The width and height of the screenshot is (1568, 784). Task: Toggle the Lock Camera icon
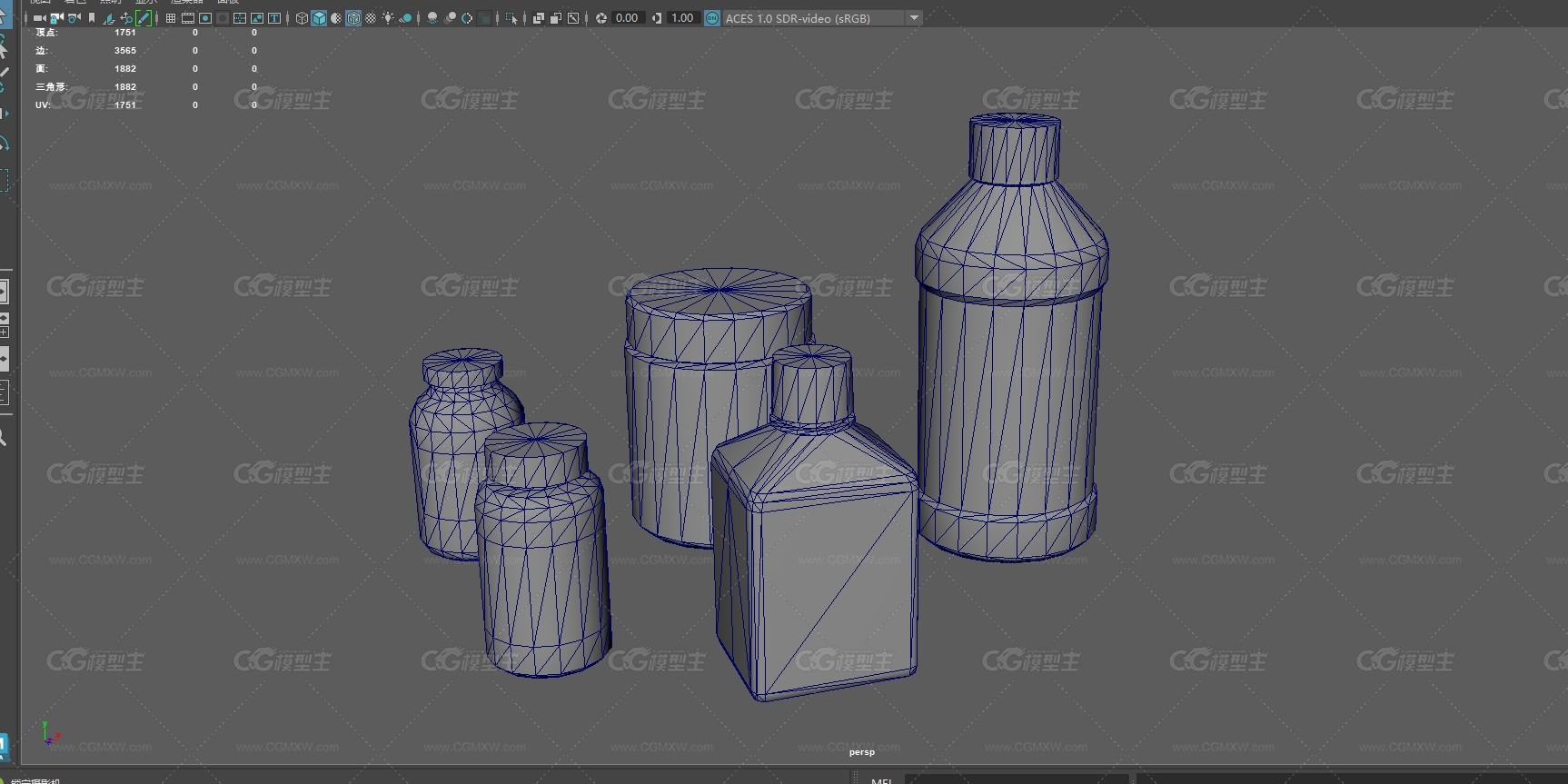[56, 18]
